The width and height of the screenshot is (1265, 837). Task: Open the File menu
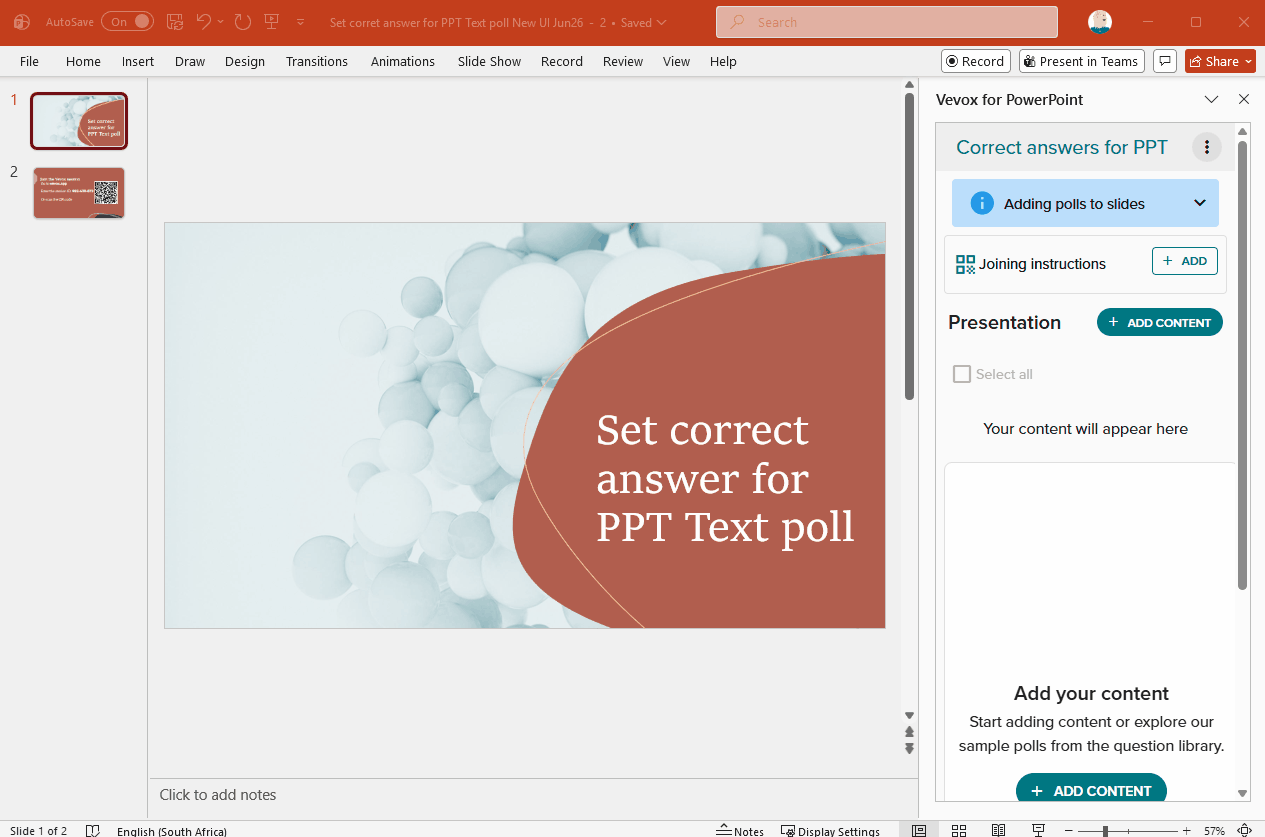tap(29, 61)
